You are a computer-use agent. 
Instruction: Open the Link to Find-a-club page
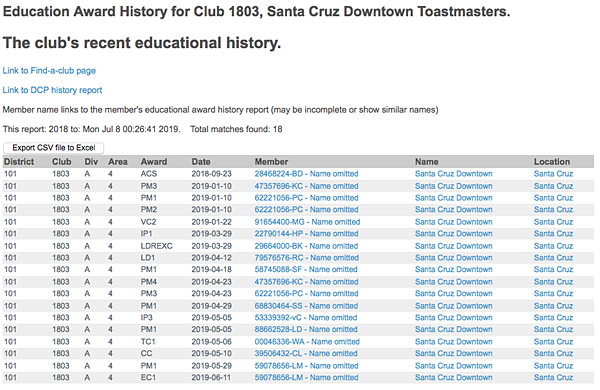(49, 71)
